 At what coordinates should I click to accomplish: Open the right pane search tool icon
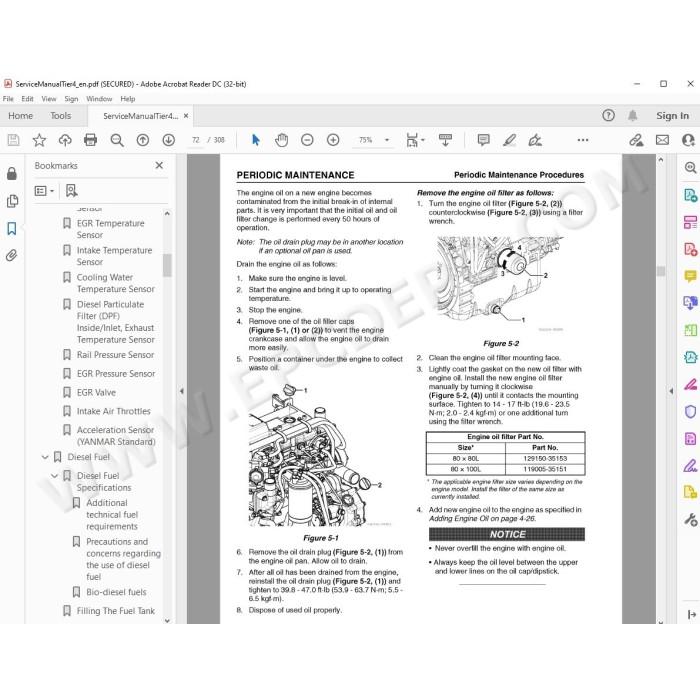pyautogui.click(x=690, y=167)
